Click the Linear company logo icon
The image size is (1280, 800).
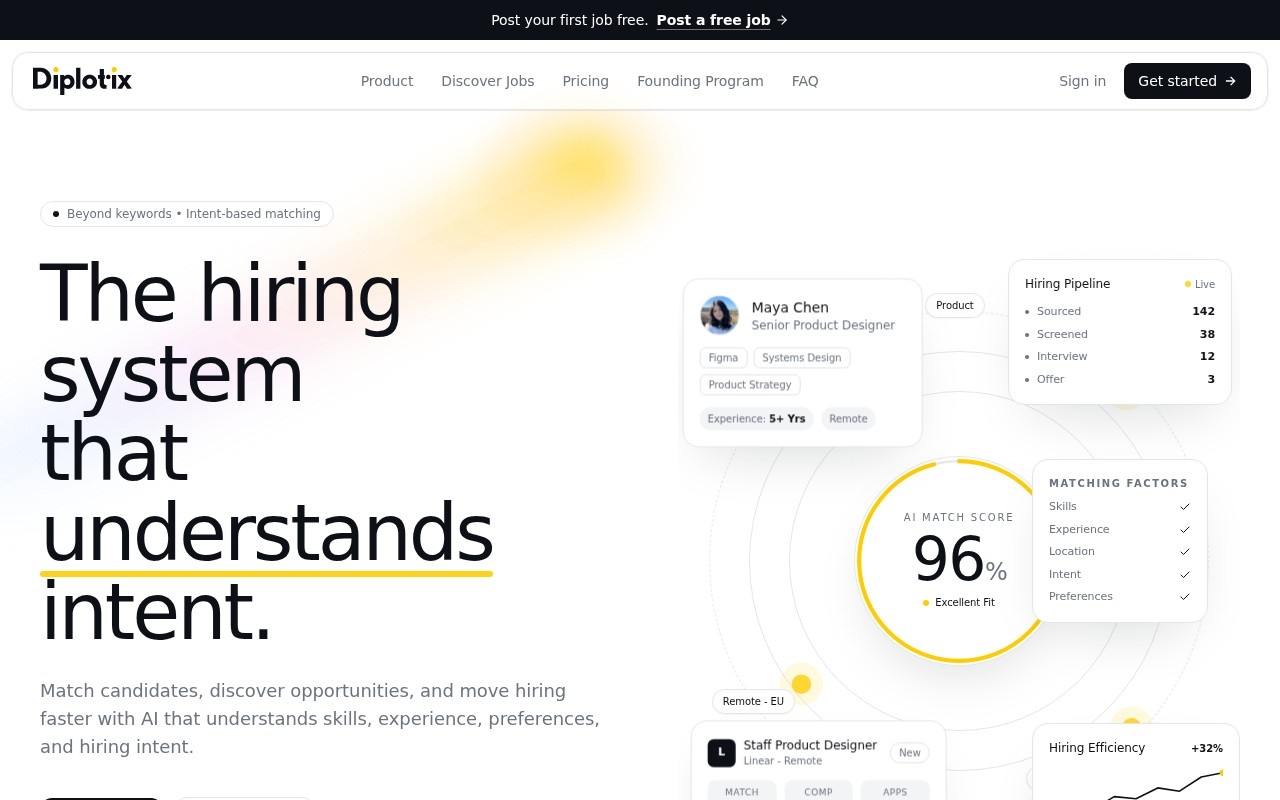[721, 753]
